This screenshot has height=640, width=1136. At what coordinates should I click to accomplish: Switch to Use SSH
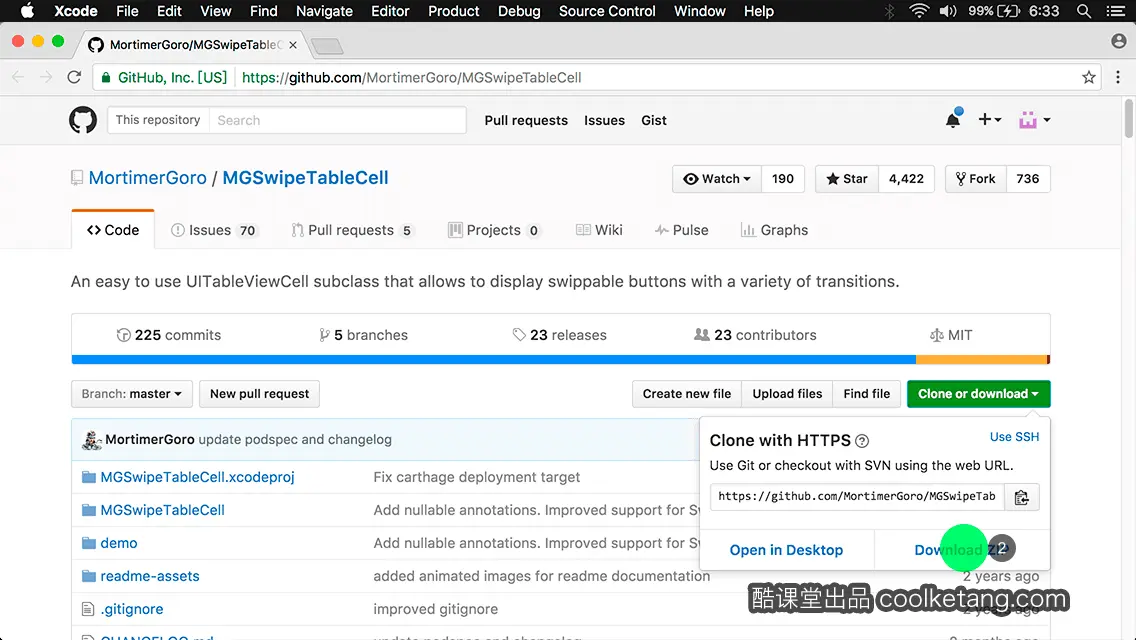(x=1014, y=436)
